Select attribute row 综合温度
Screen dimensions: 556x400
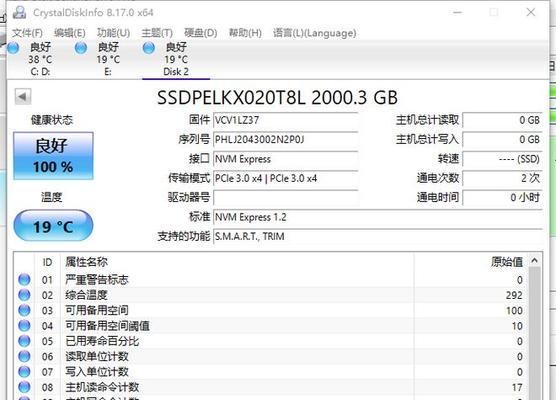(x=271, y=295)
